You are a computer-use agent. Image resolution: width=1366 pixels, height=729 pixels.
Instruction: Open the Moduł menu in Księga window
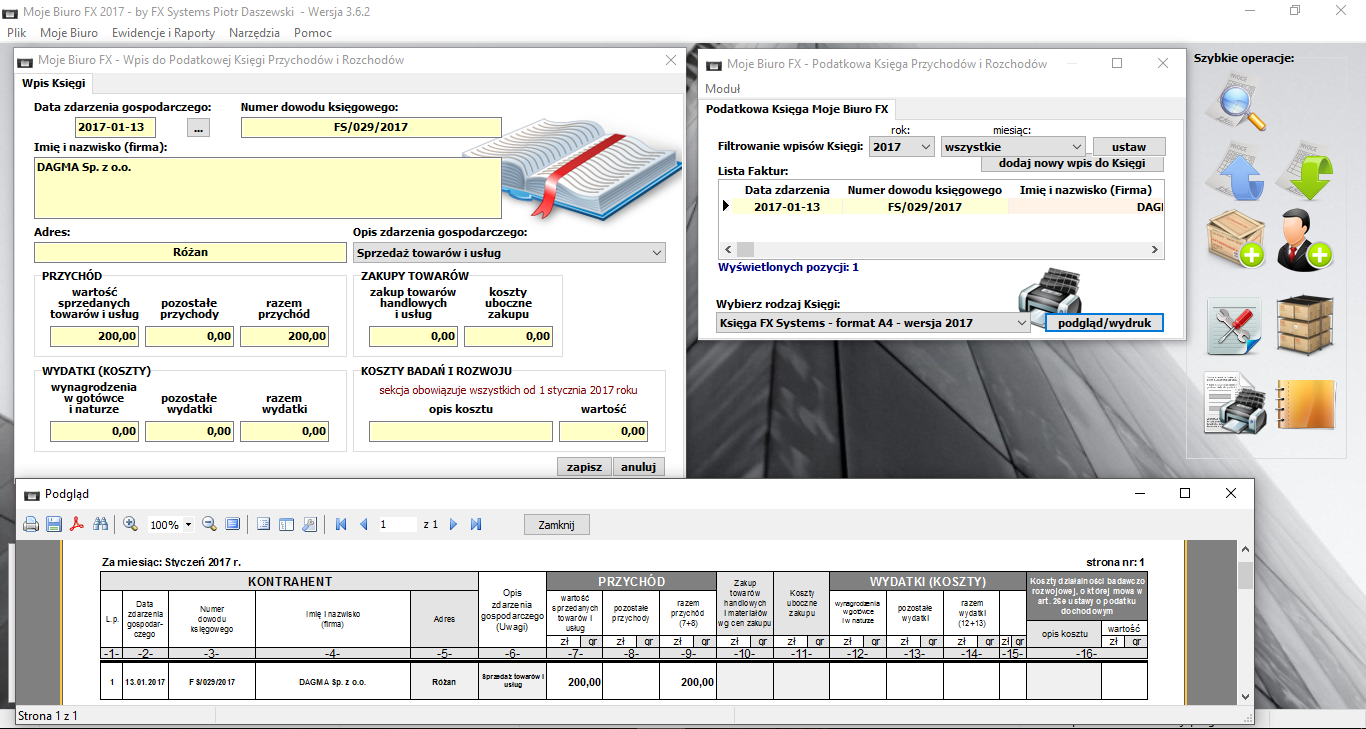(x=723, y=88)
